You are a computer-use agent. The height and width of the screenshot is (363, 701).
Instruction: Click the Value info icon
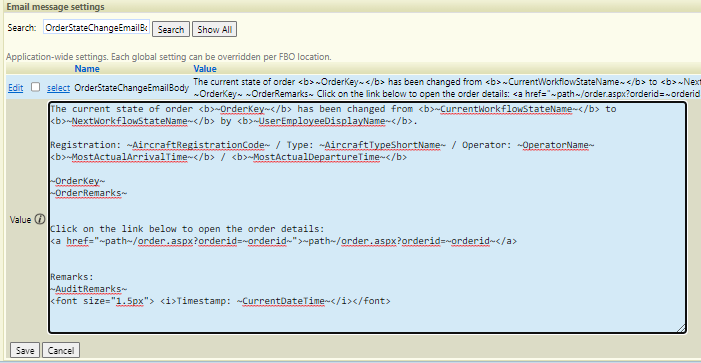(40, 219)
